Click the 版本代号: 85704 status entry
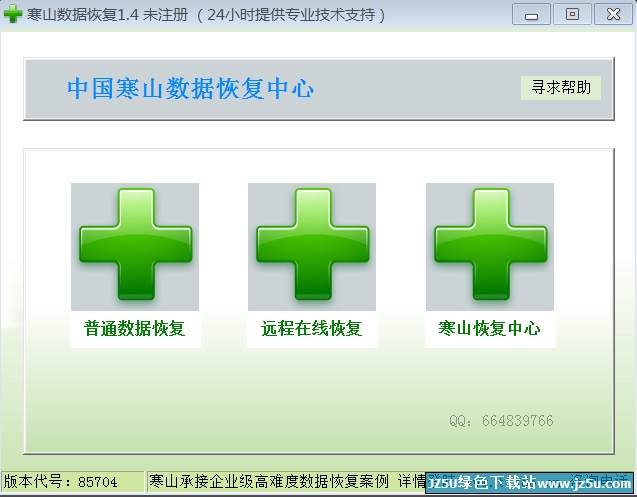Image resolution: width=637 pixels, height=497 pixels. (72, 482)
